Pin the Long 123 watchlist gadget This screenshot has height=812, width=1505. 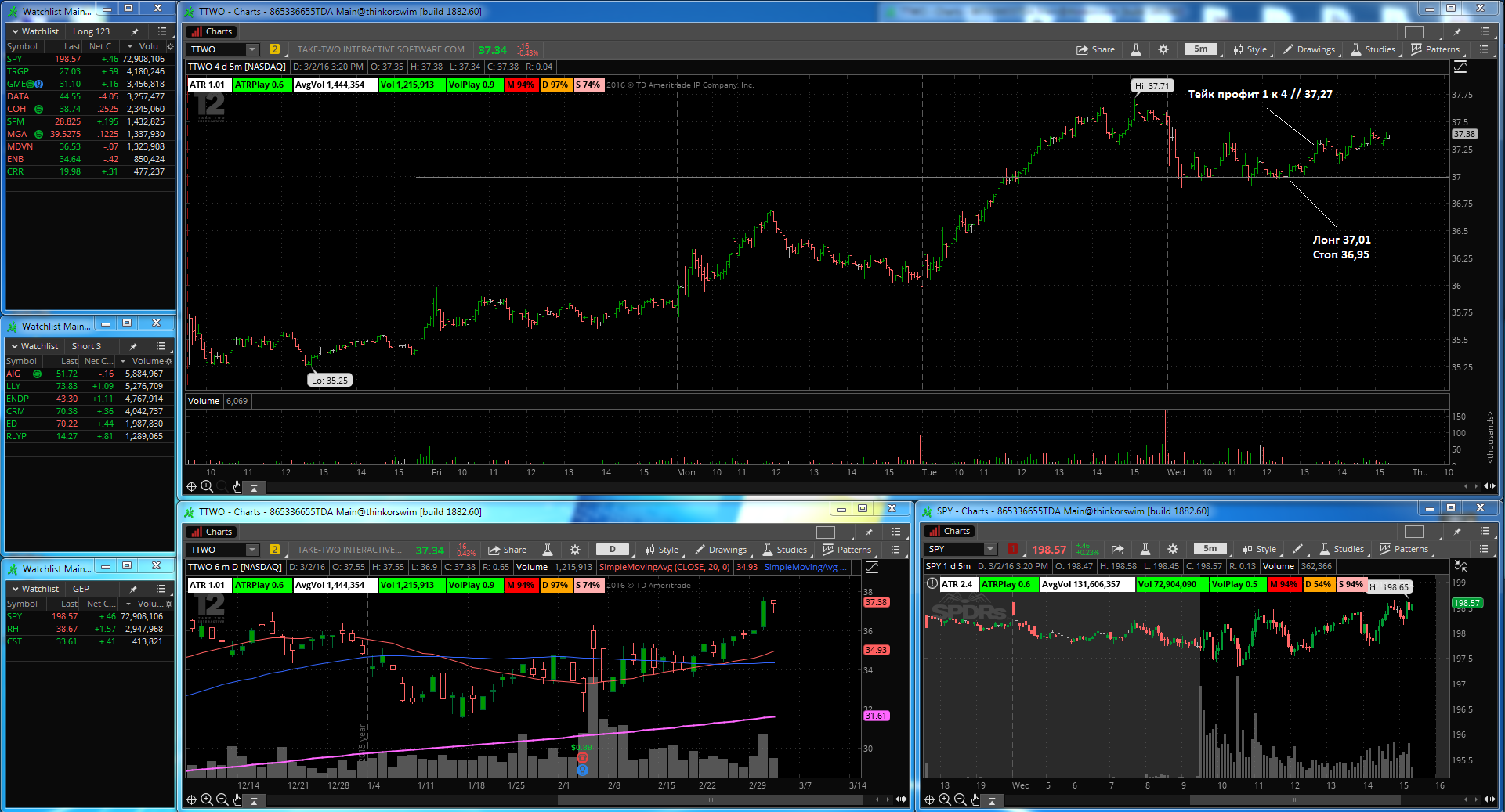point(135,31)
